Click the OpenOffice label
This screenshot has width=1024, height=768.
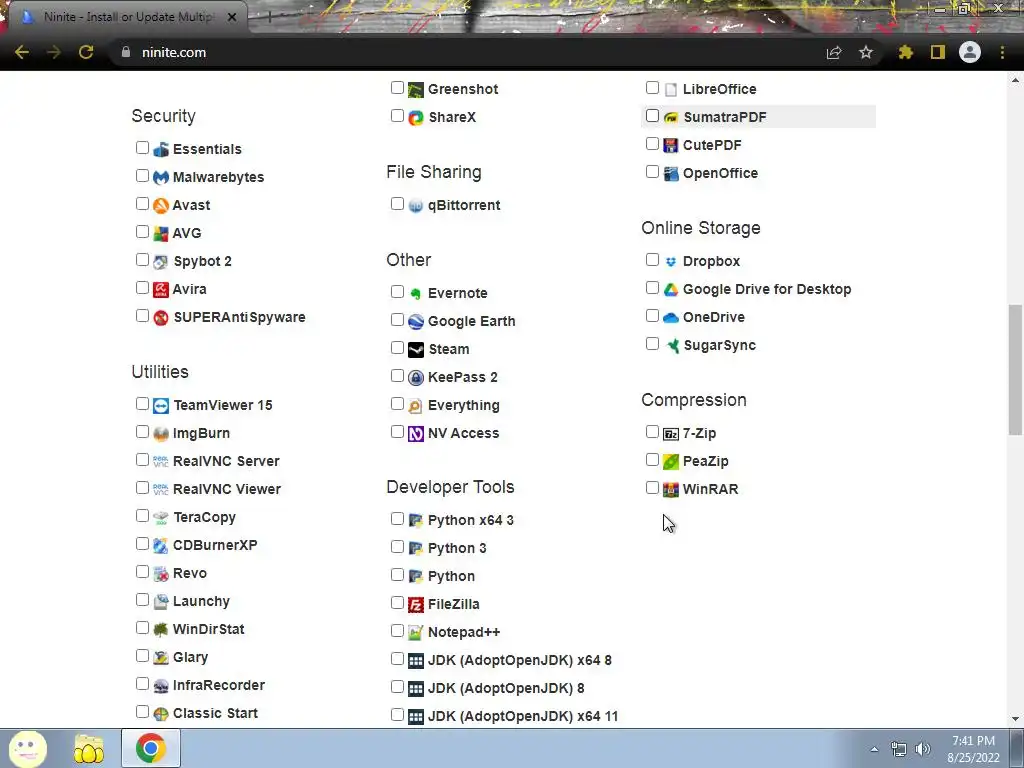[x=720, y=173]
